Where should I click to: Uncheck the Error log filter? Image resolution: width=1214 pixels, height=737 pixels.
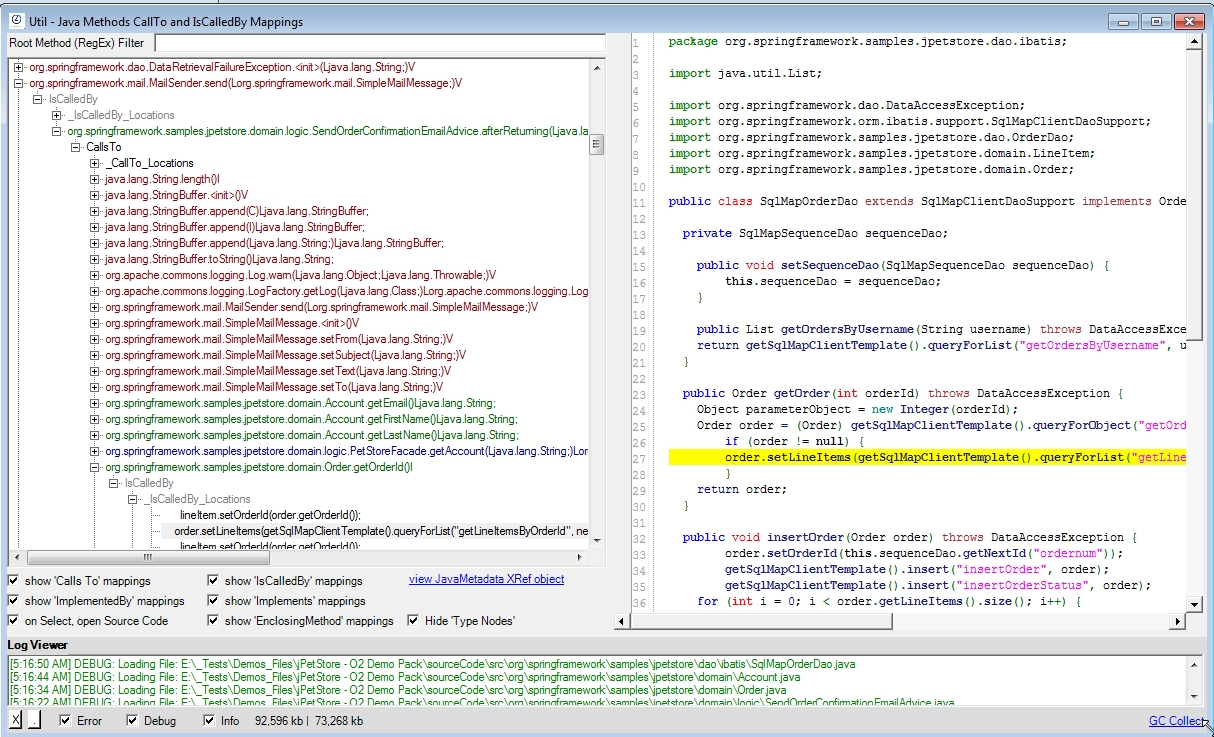click(x=65, y=720)
